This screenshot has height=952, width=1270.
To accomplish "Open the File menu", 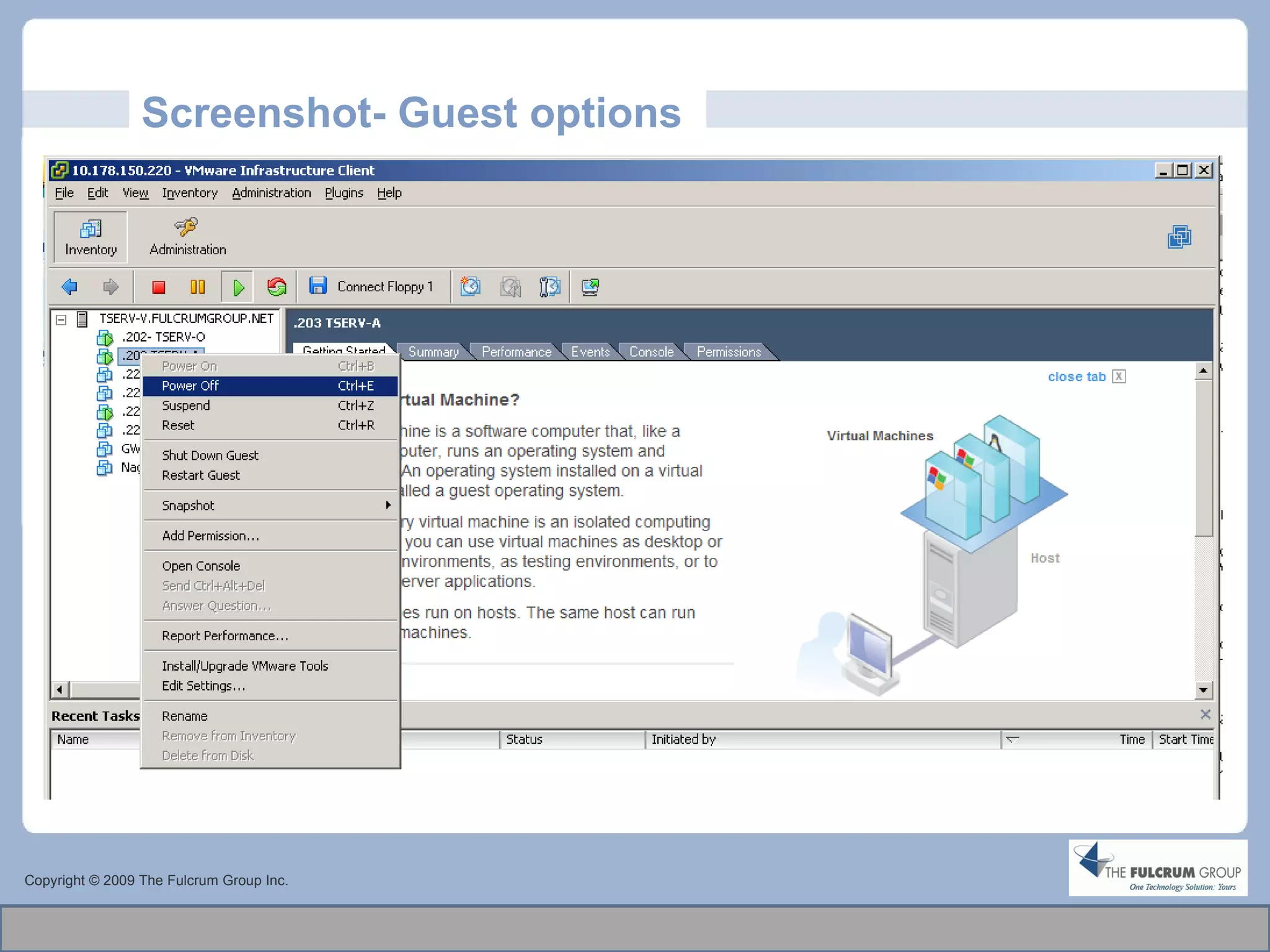I will pos(64,193).
